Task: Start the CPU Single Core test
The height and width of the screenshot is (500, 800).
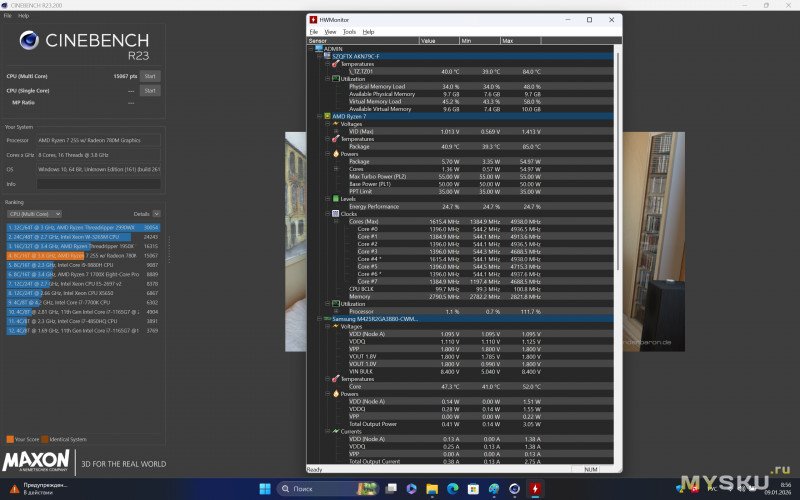Action: pos(150,91)
